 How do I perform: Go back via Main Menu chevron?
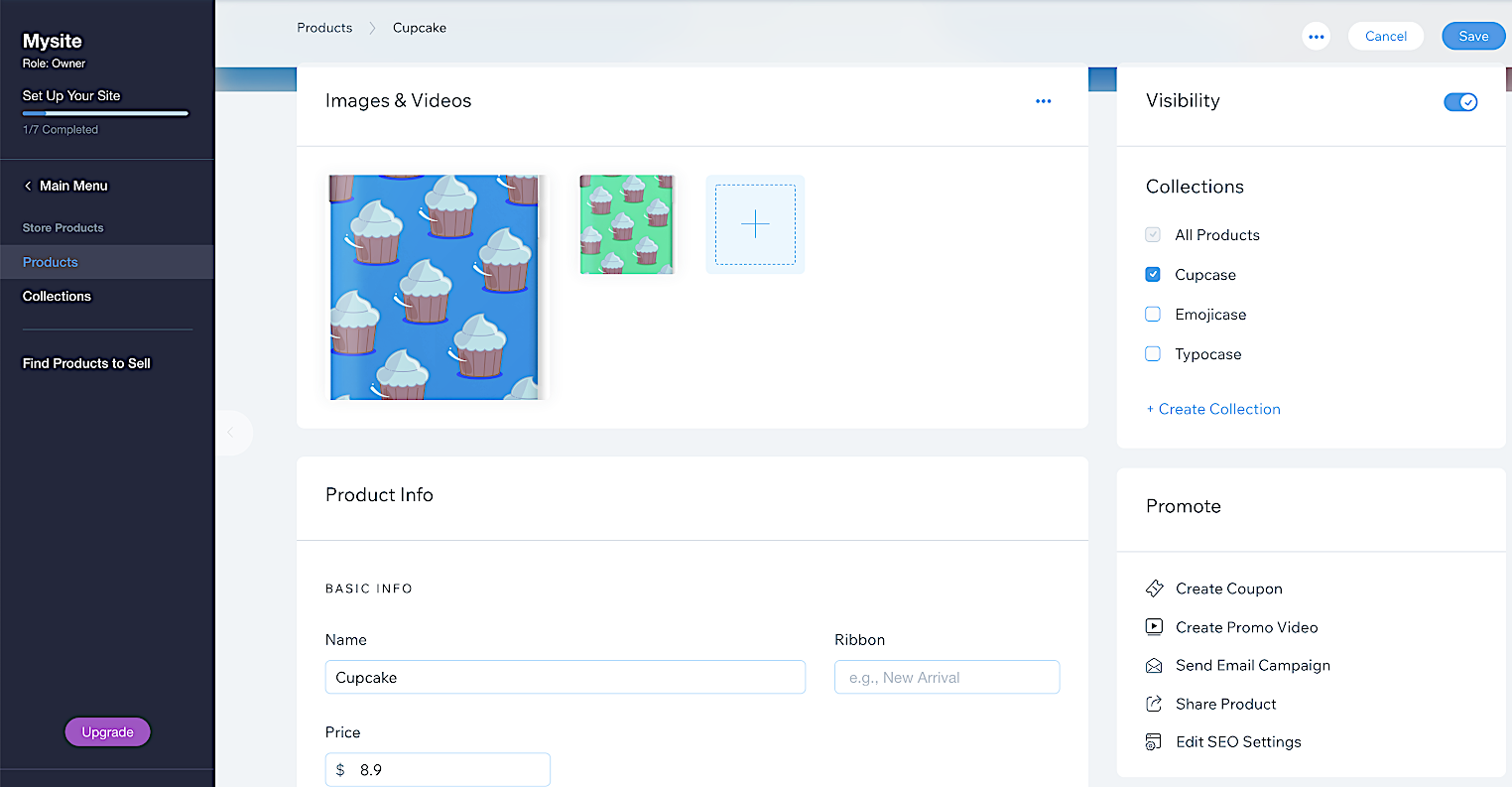(x=29, y=186)
